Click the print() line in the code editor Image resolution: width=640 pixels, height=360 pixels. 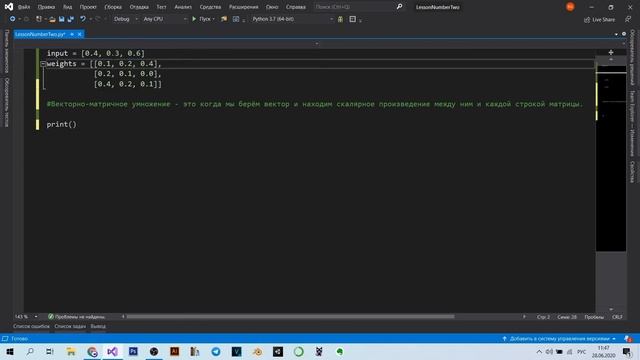click(62, 124)
